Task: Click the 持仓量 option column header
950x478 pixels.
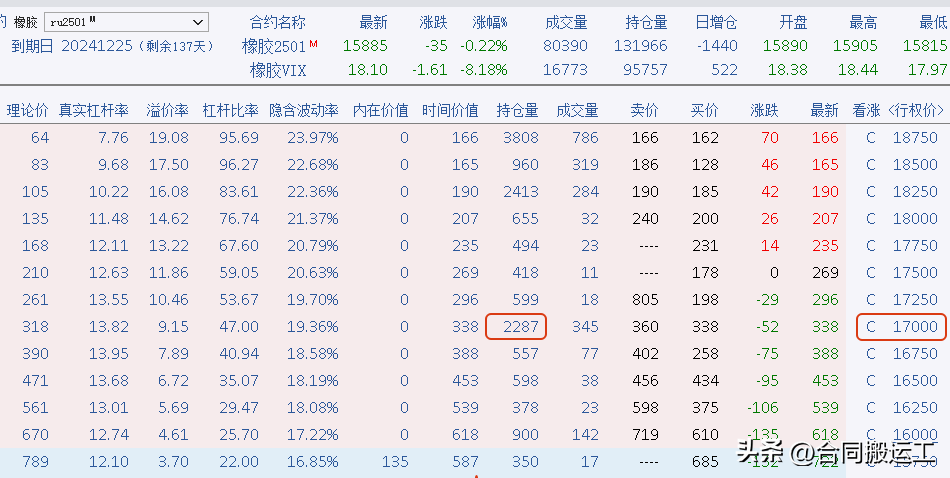Action: 517,110
